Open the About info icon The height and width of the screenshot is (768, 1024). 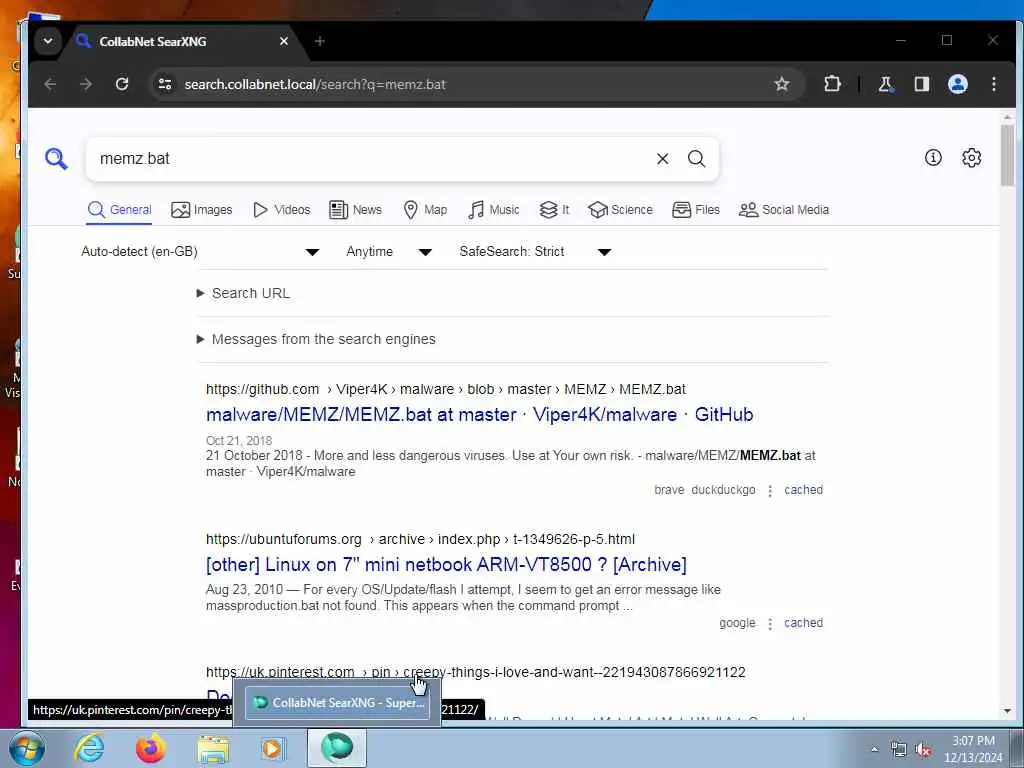click(x=933, y=157)
